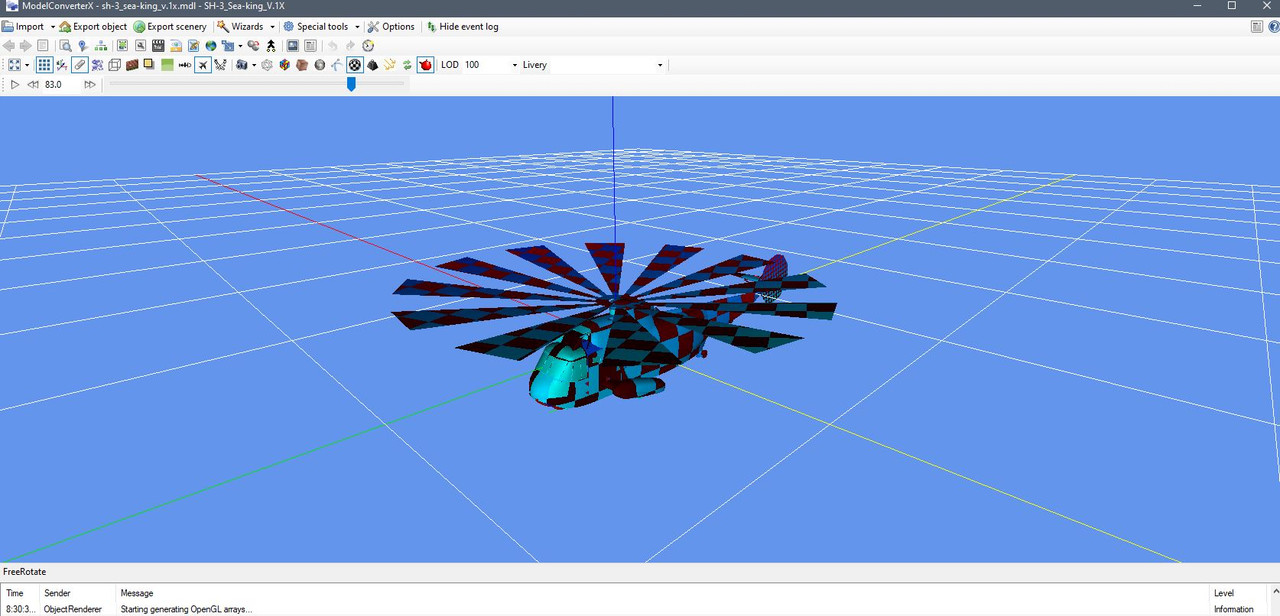1280x616 pixels.
Task: Click the blue camera view icon
Action: [241, 65]
